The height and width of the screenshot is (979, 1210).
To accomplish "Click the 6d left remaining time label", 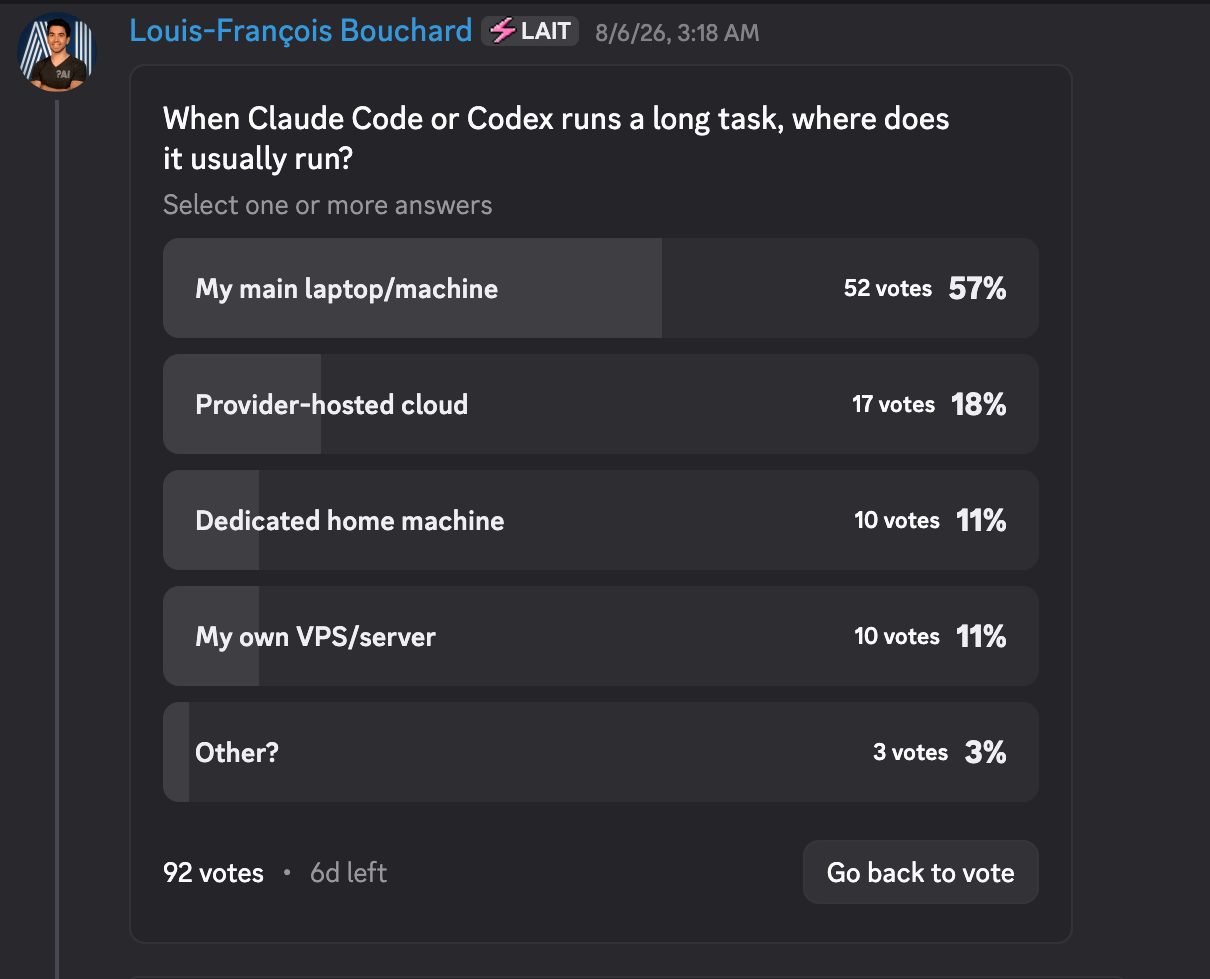I will (x=348, y=873).
